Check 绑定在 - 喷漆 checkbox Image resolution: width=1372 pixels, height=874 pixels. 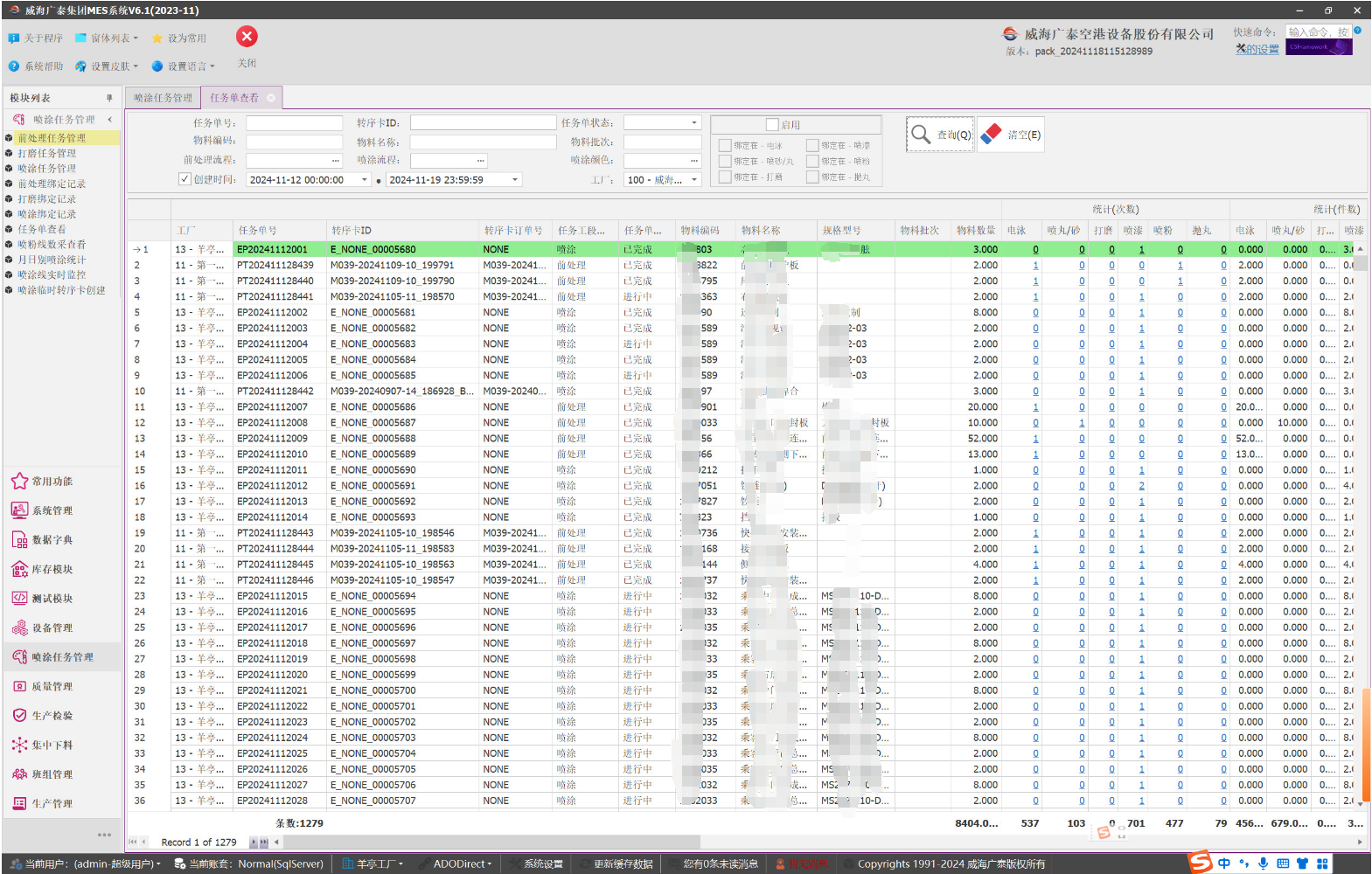click(x=812, y=146)
